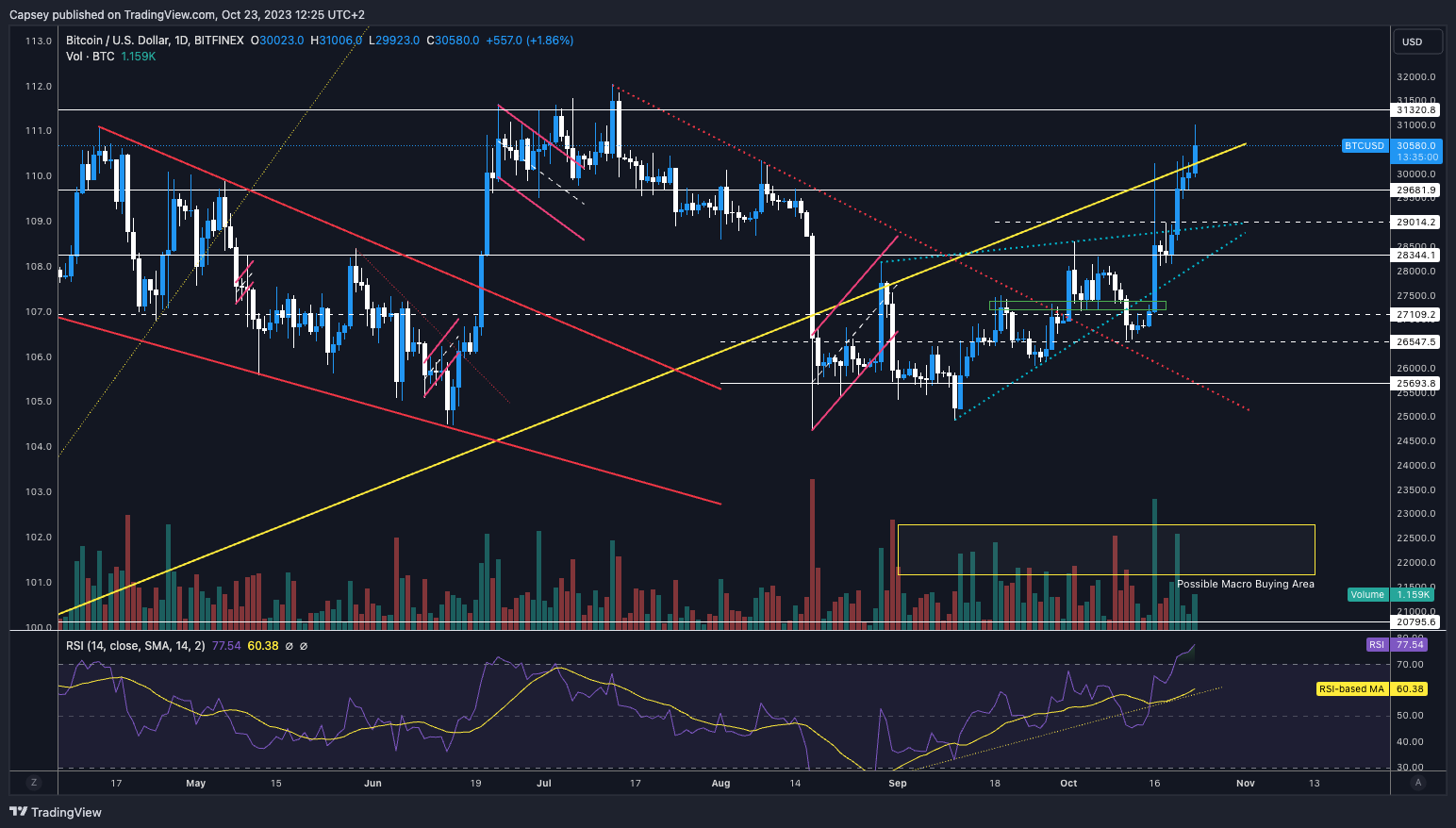Click the purple RSI label tag
Viewport: 1456px width, 828px height.
coord(1377,645)
